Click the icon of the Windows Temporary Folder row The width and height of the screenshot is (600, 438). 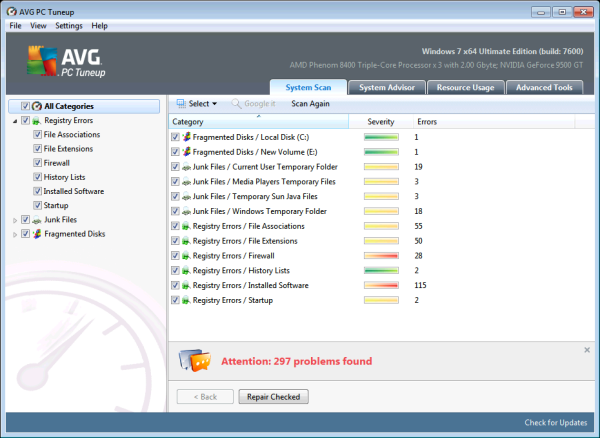click(186, 211)
